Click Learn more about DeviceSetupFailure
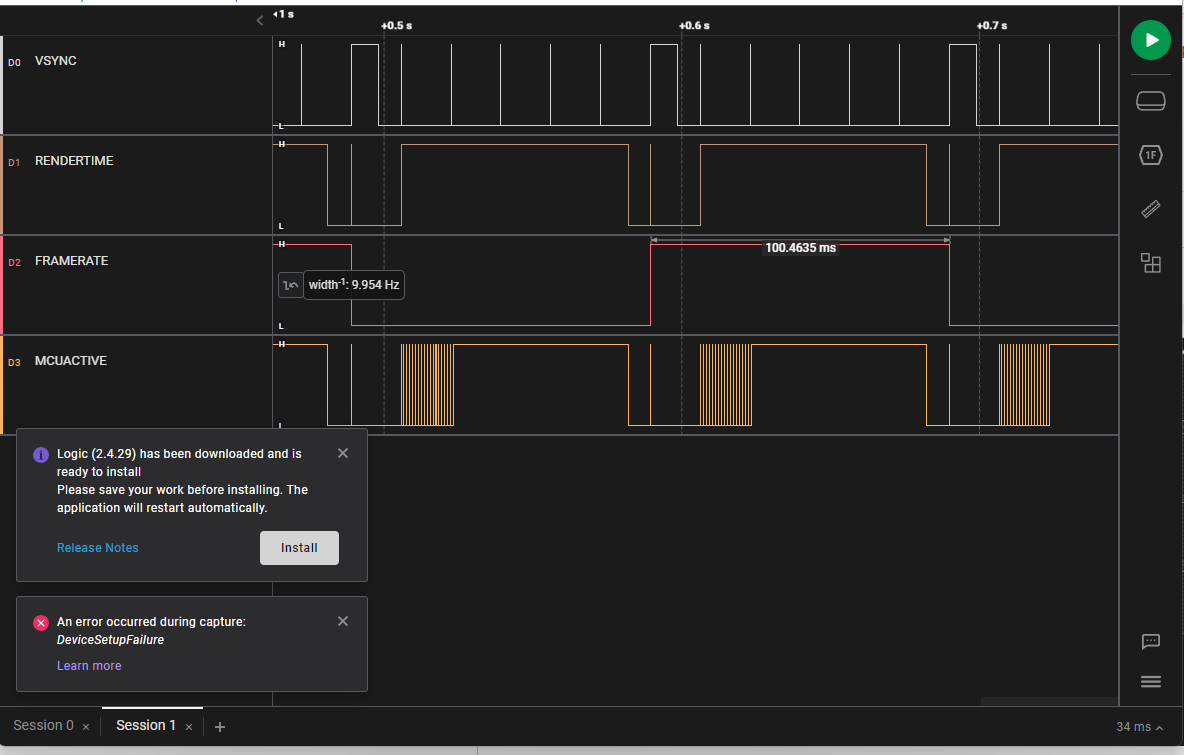Viewport: 1184px width, 755px height. tap(89, 665)
